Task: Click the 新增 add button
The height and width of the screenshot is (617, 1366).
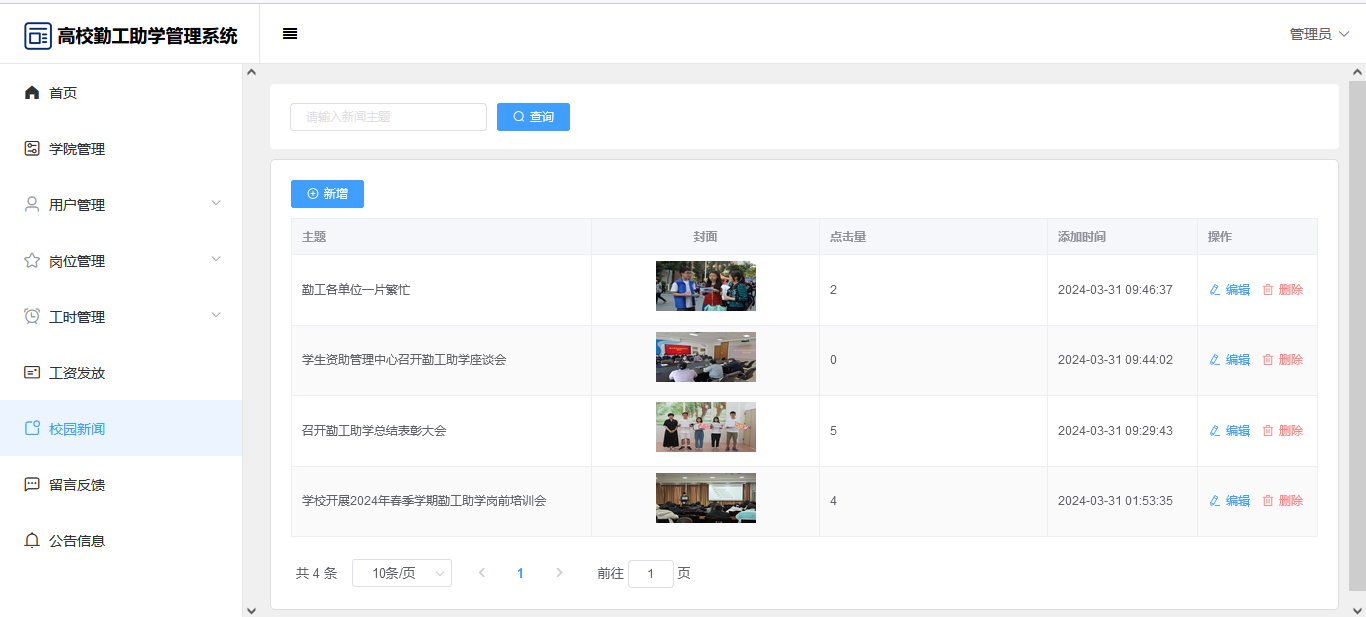Action: click(327, 194)
